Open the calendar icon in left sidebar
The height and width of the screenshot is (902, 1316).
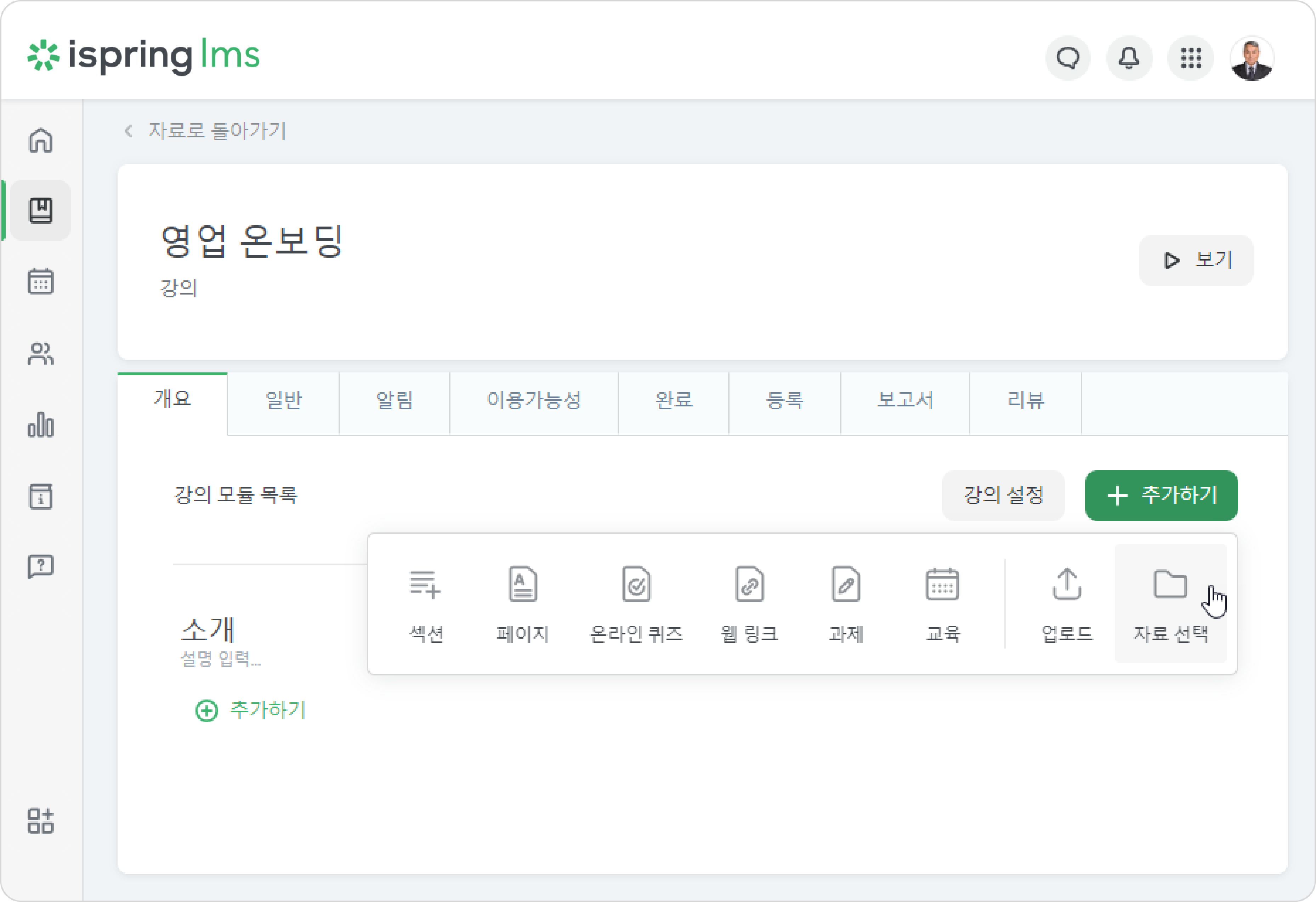pos(41,281)
